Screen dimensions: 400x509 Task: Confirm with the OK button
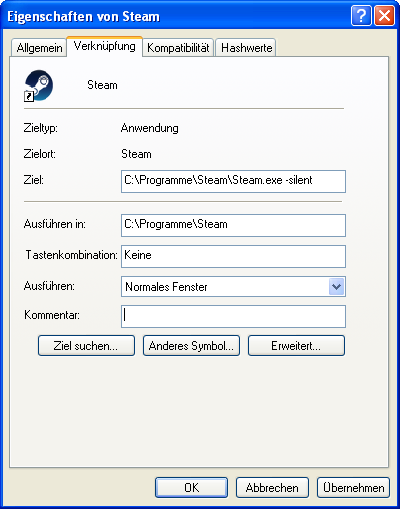[x=192, y=488]
